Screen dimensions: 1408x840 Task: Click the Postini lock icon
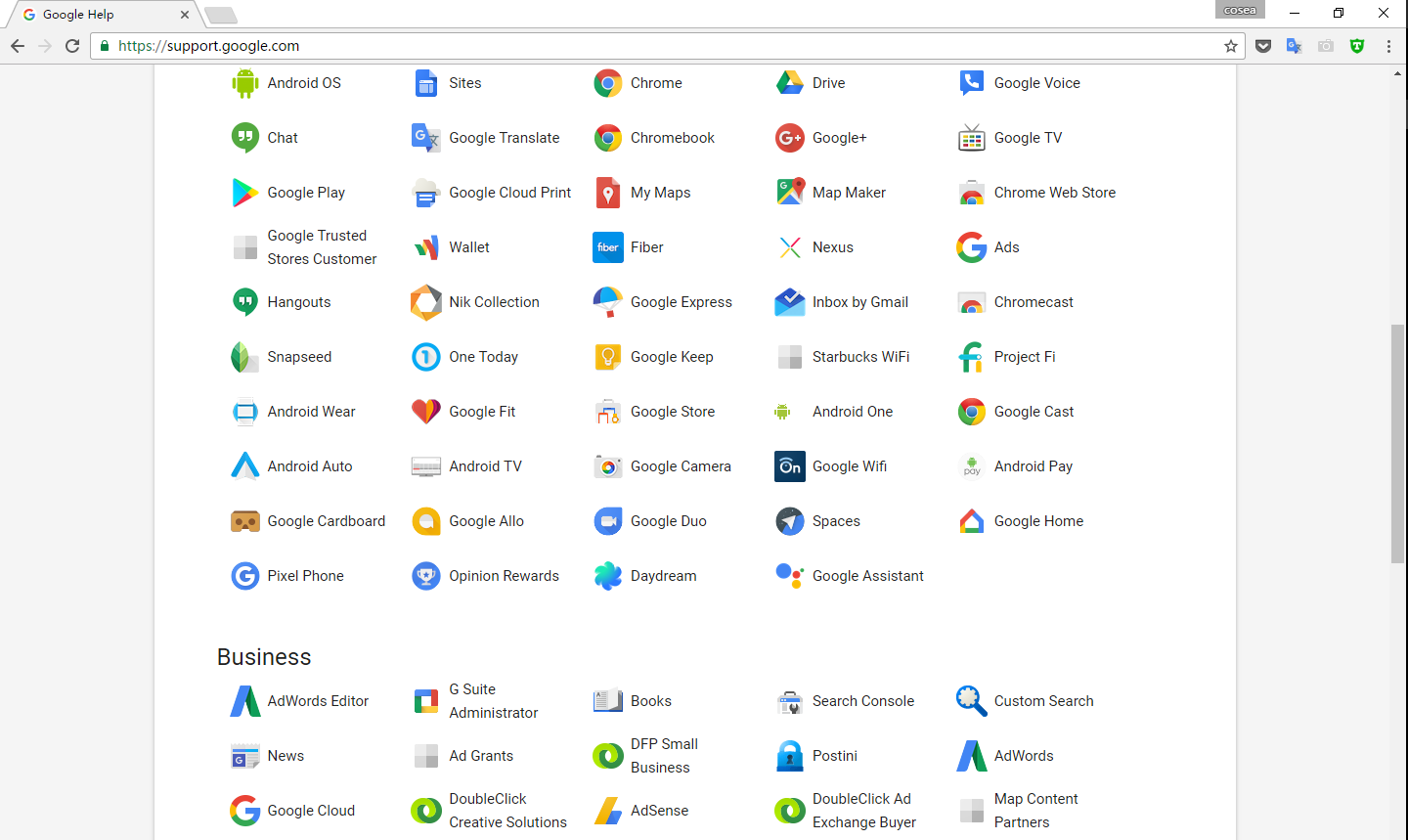pos(790,756)
